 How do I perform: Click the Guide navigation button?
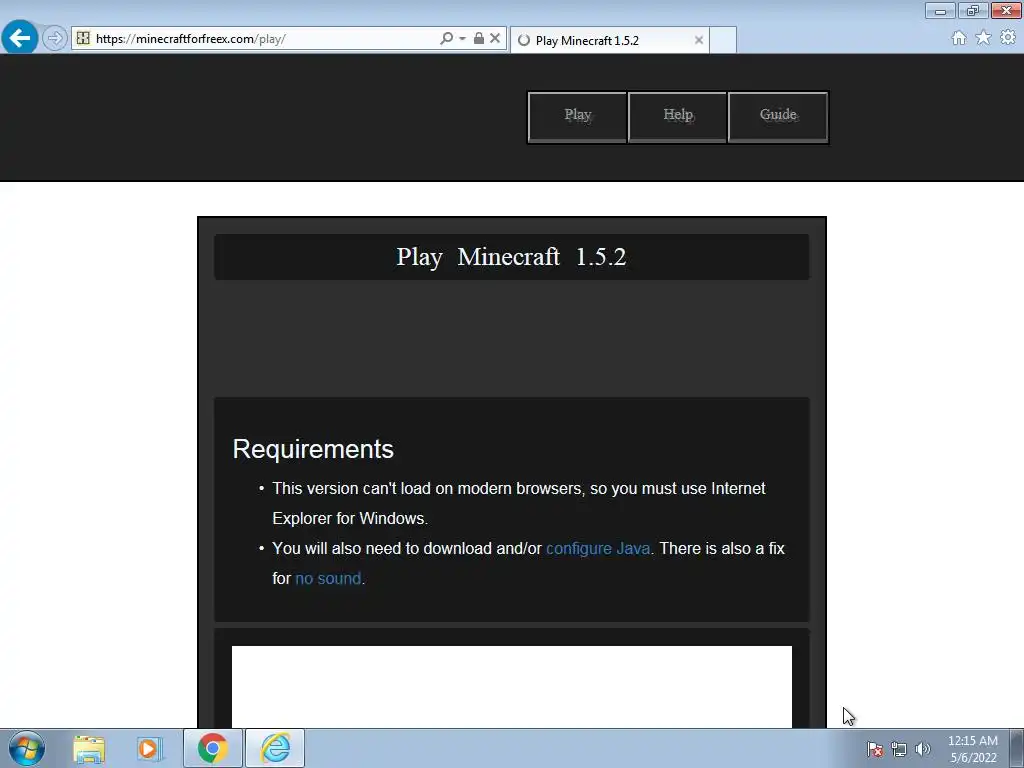pos(778,116)
